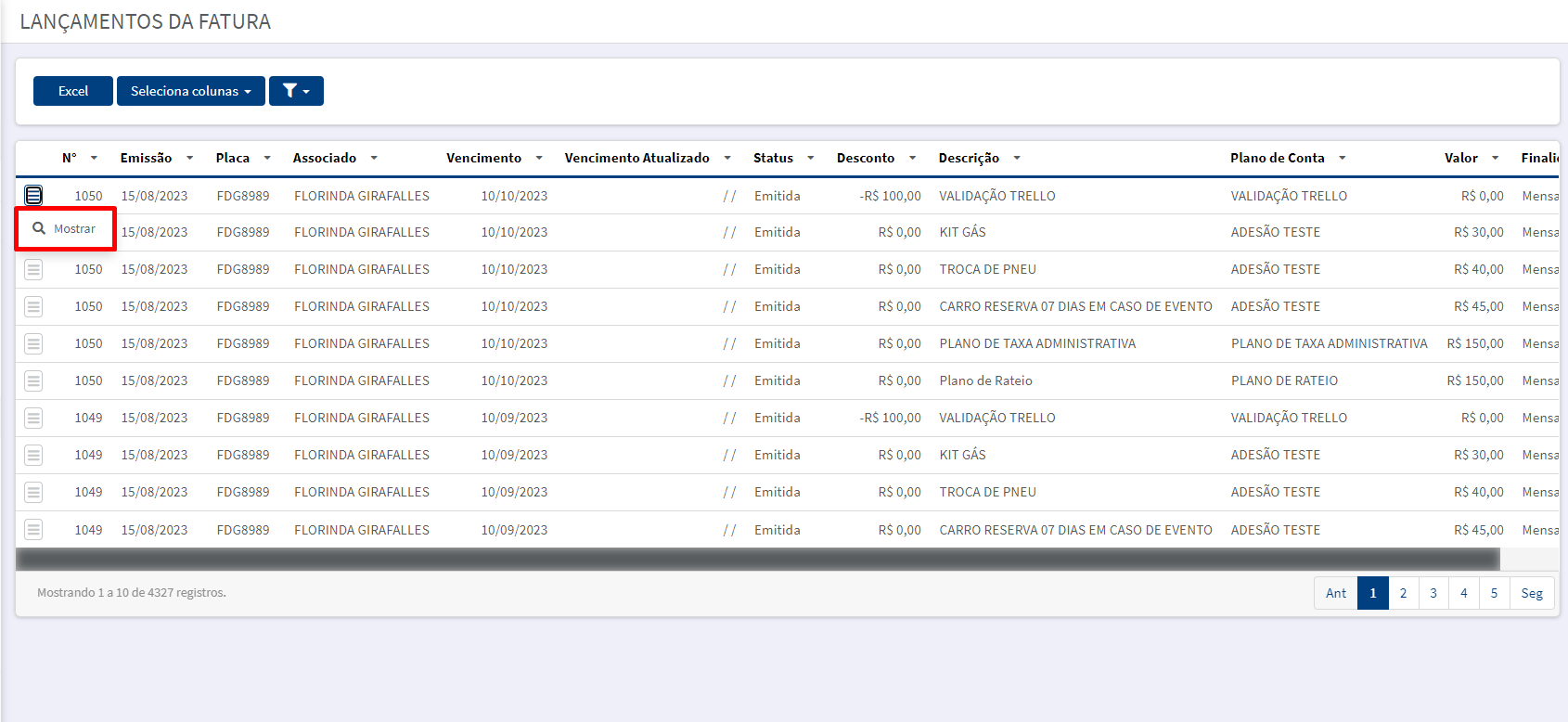The height and width of the screenshot is (722, 1568).
Task: Go to next page with Seg
Action: 1532,593
